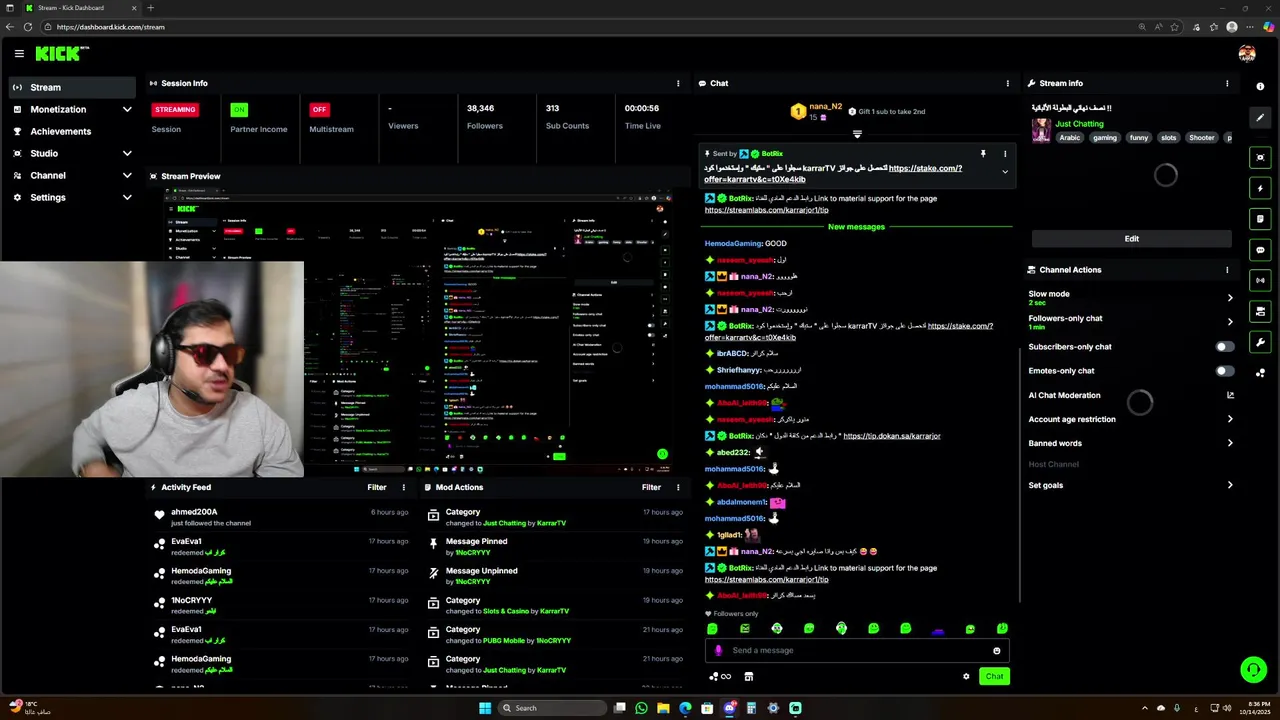Click the info icon in right rail
Image resolution: width=1280 pixels, height=720 pixels.
(1260, 87)
